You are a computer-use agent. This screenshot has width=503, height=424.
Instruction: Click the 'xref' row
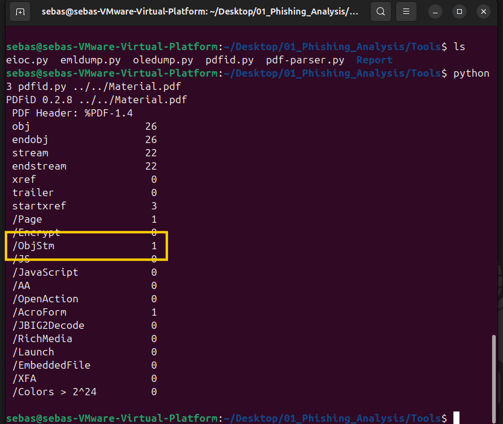pyautogui.click(x=84, y=179)
